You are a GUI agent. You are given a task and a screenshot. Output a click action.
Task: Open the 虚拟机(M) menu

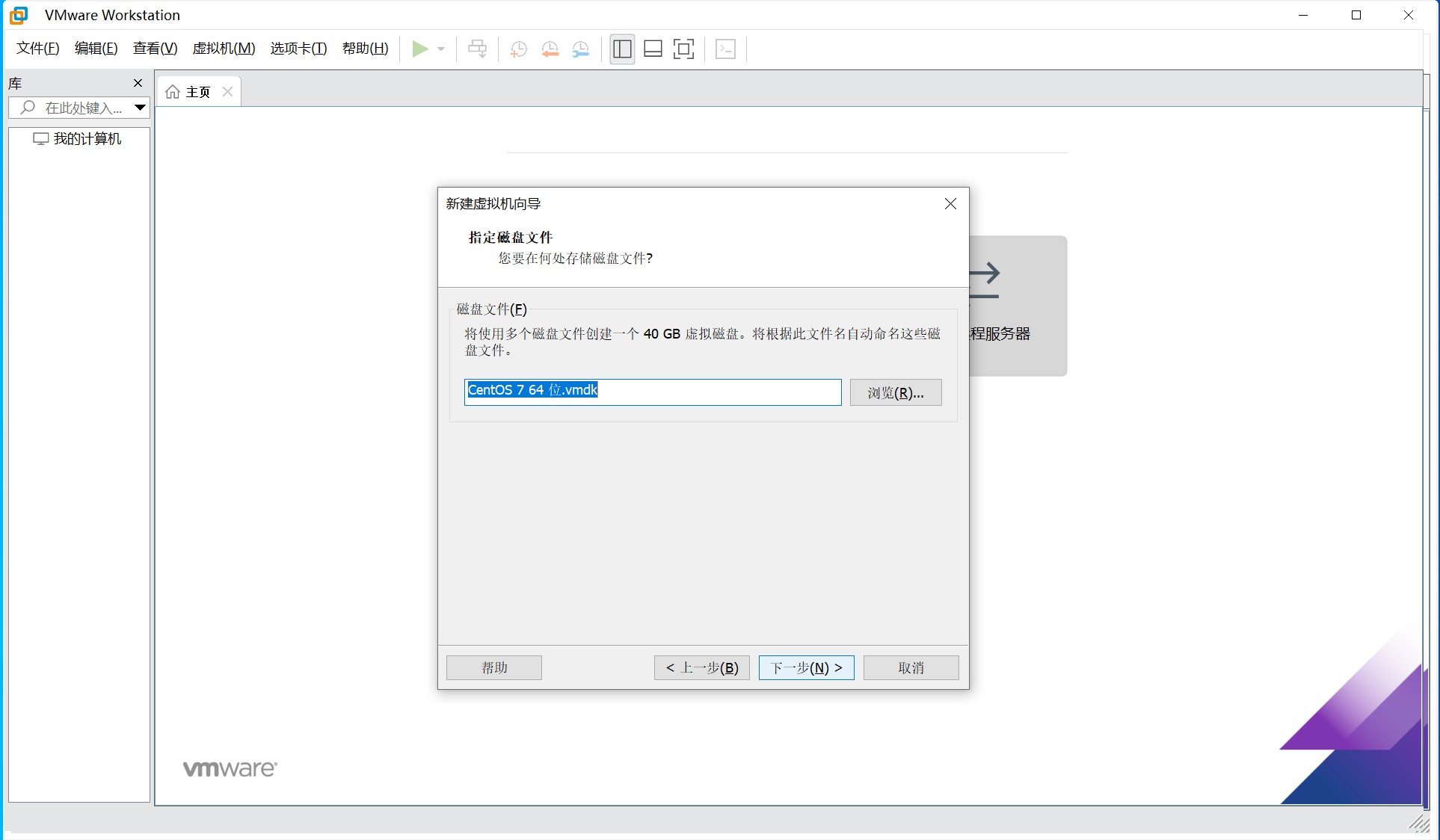pyautogui.click(x=224, y=49)
